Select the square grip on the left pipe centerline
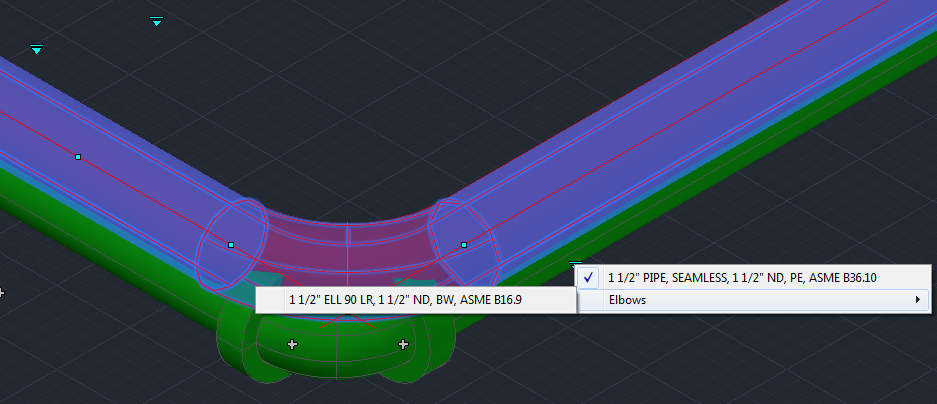Viewport: 937px width, 404px height. click(x=78, y=157)
